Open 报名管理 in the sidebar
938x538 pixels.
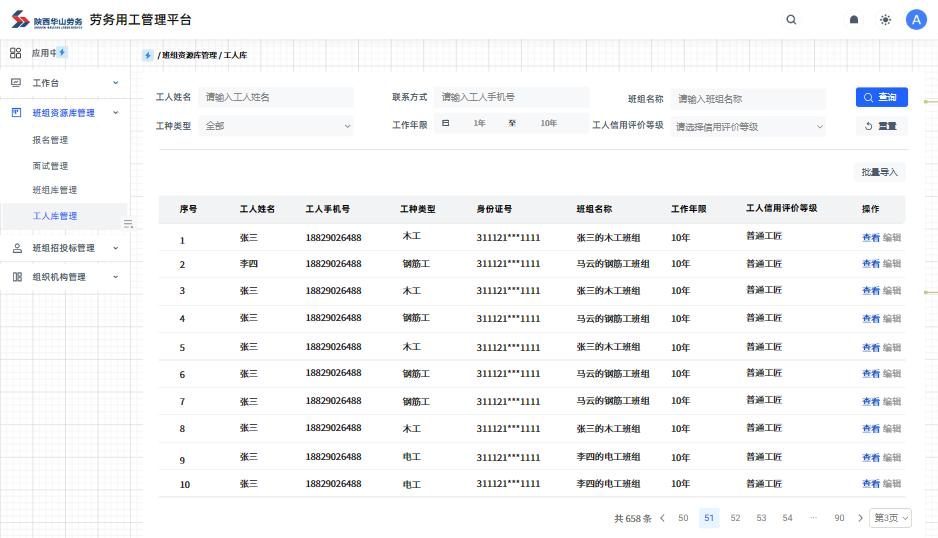(50, 140)
